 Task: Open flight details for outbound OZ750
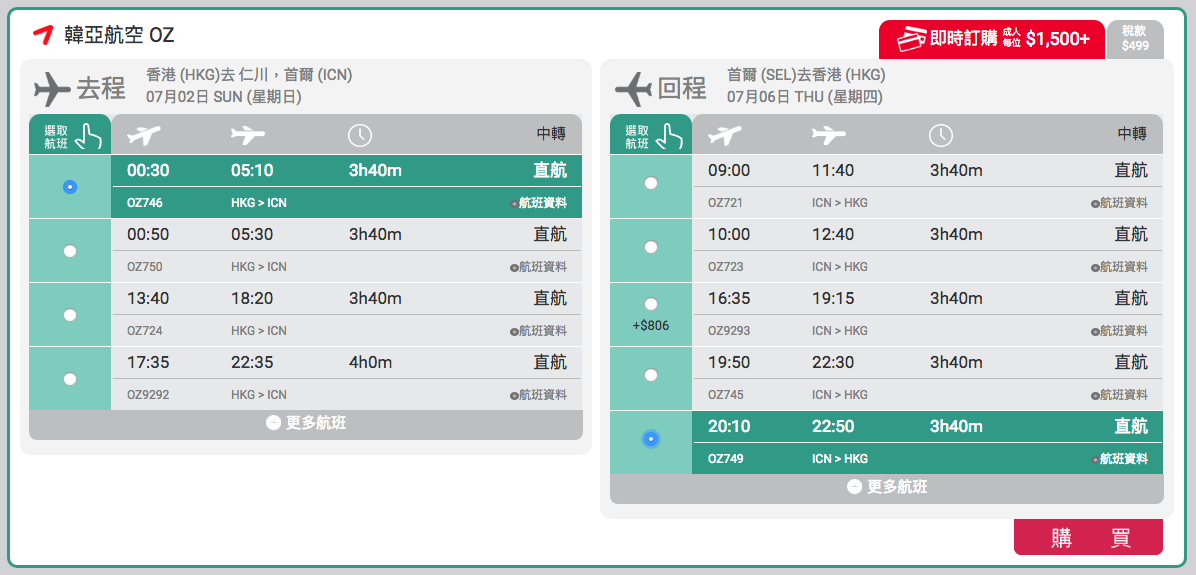pos(539,267)
